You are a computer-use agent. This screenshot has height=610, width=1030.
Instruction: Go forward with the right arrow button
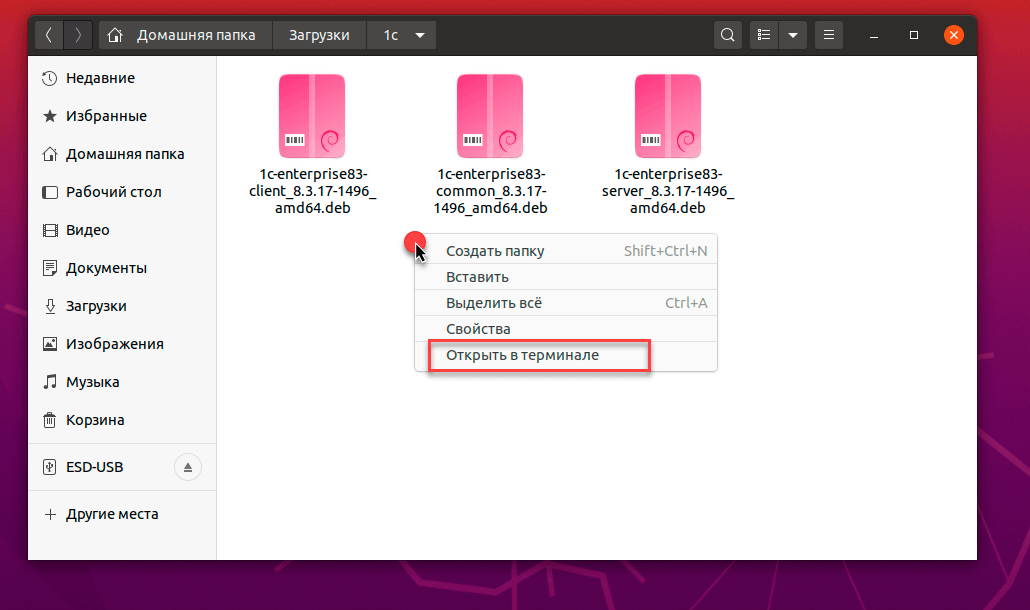(78, 35)
